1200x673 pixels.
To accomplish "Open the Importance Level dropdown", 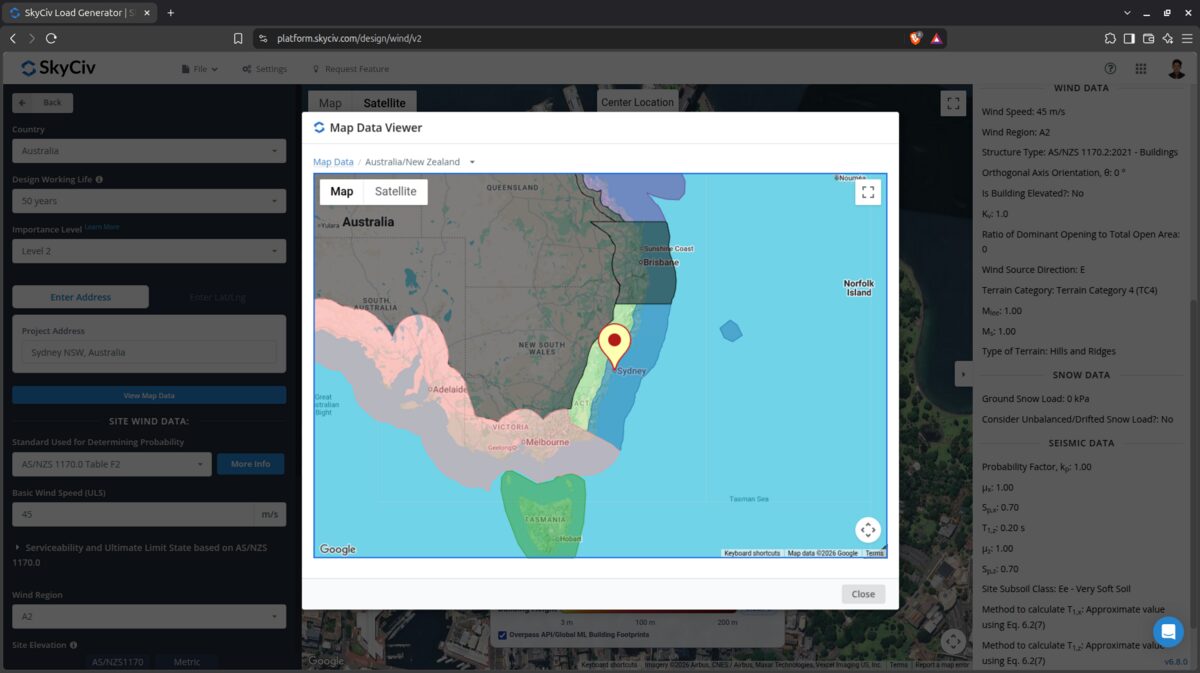I will click(x=149, y=251).
